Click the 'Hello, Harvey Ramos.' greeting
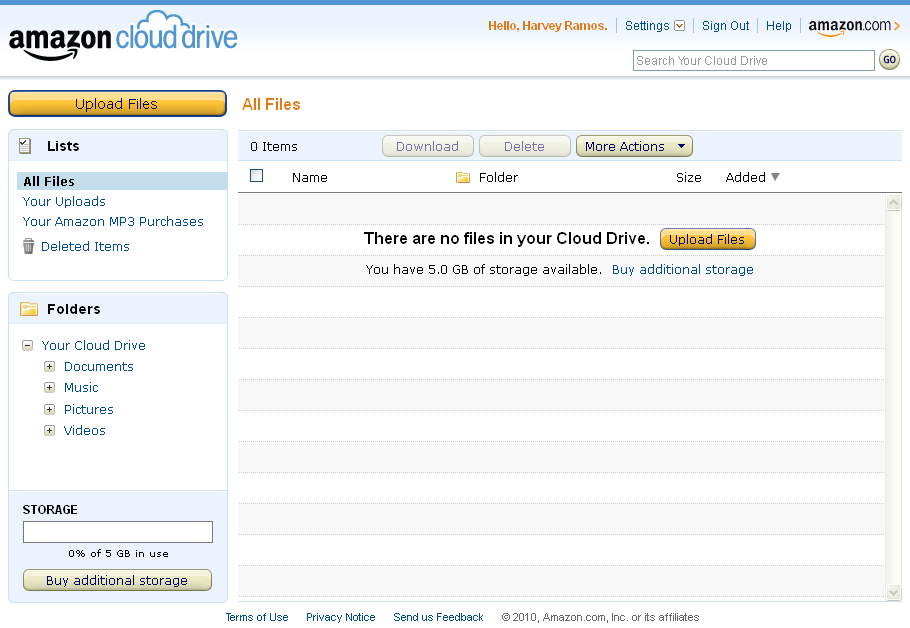Screen dimensions: 910x628 547,26
